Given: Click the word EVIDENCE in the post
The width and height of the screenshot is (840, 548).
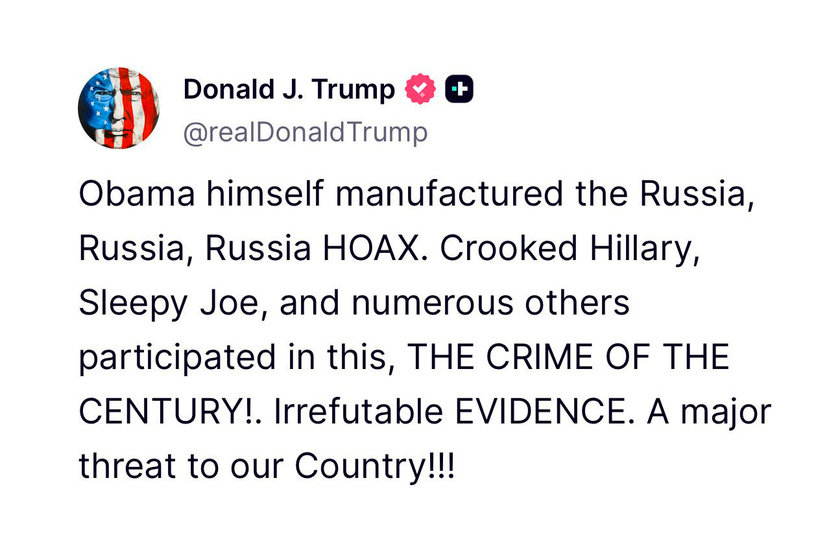Looking at the screenshot, I should 540,412.
